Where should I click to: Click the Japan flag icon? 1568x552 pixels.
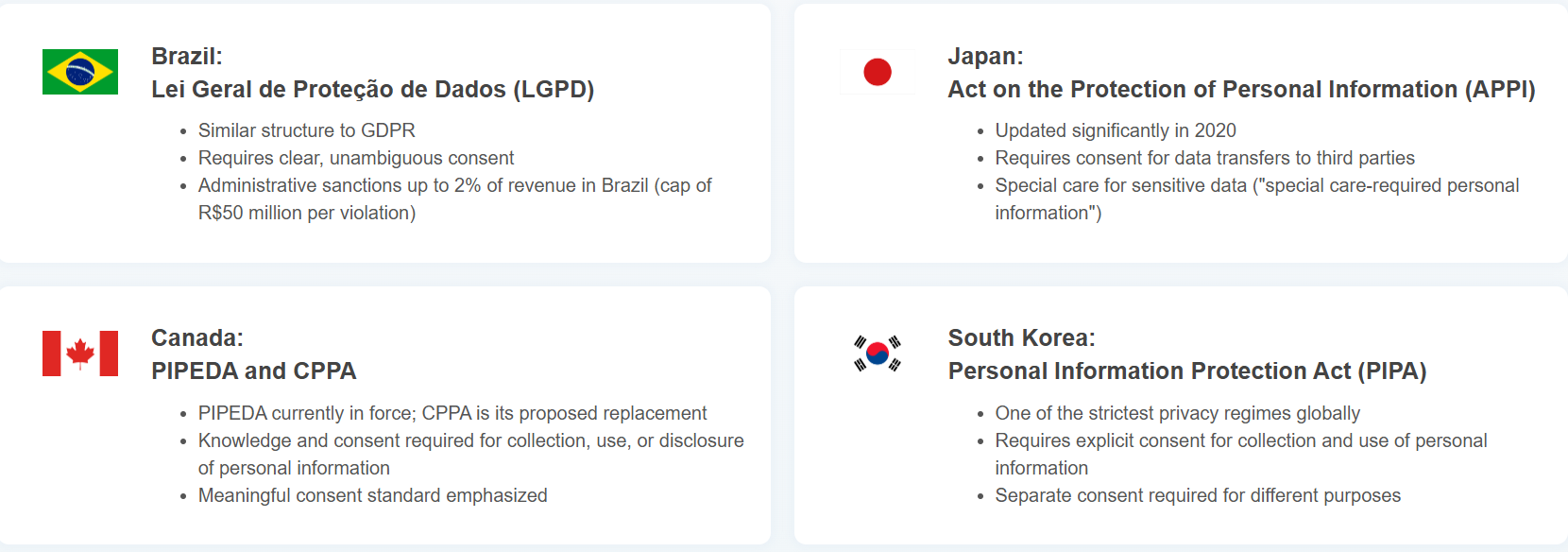877,72
